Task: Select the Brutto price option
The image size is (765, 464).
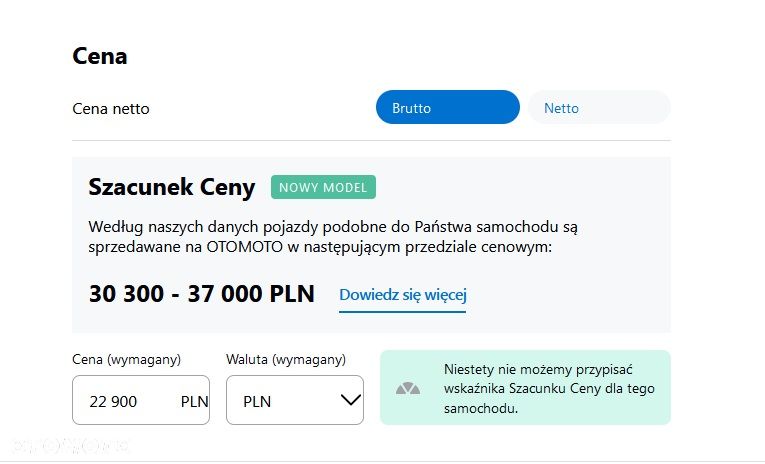Action: coord(447,107)
